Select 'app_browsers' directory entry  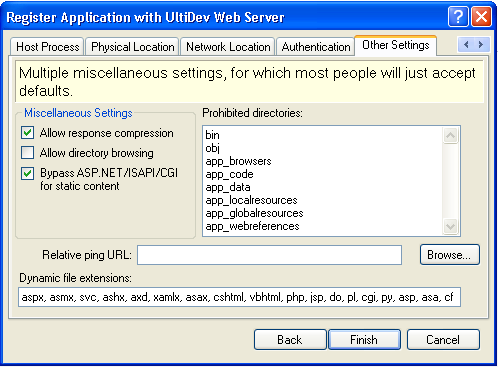[x=238, y=161]
